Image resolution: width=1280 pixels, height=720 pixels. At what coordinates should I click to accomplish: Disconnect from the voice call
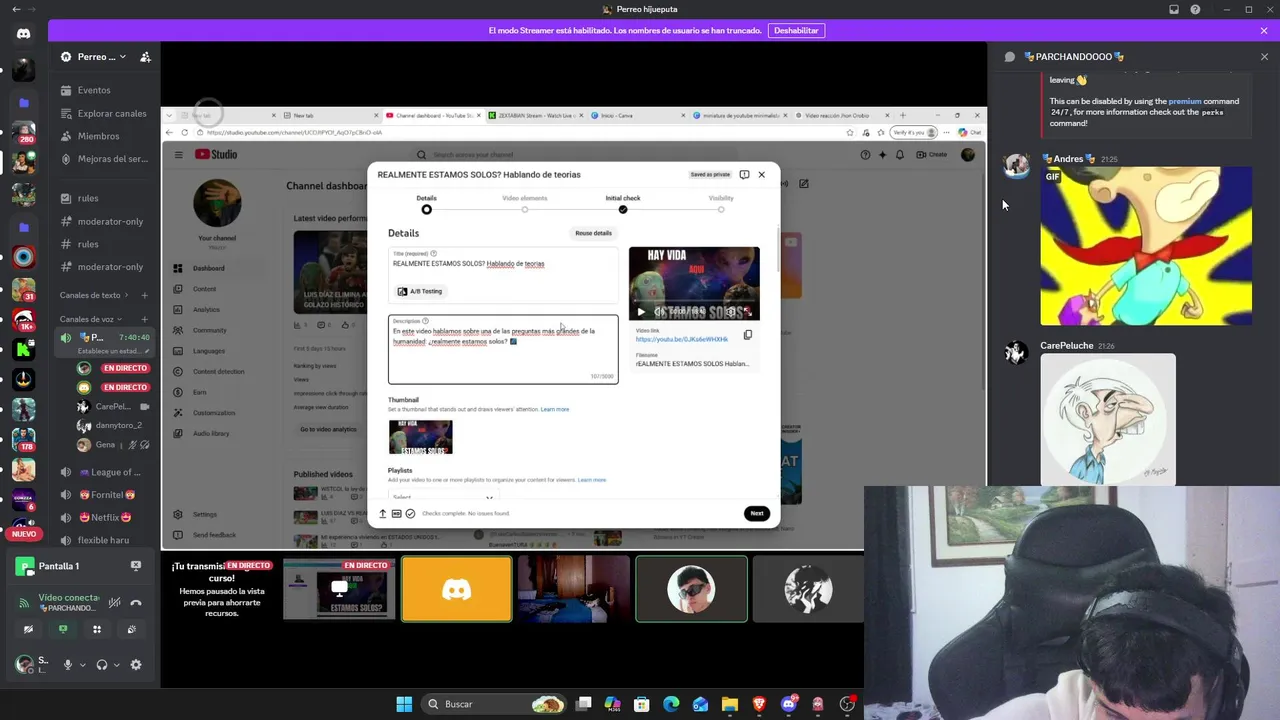click(136, 603)
